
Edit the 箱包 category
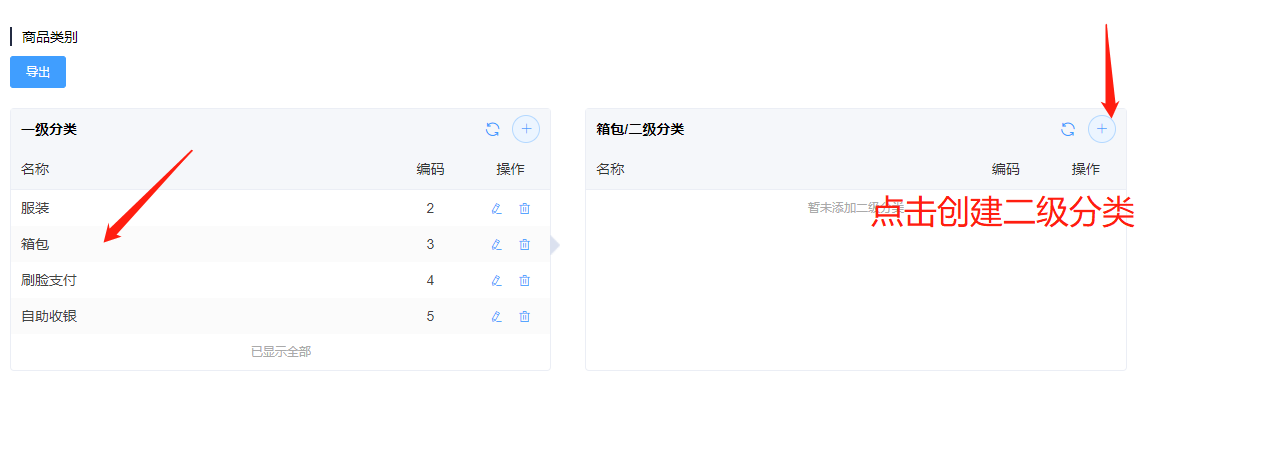496,245
